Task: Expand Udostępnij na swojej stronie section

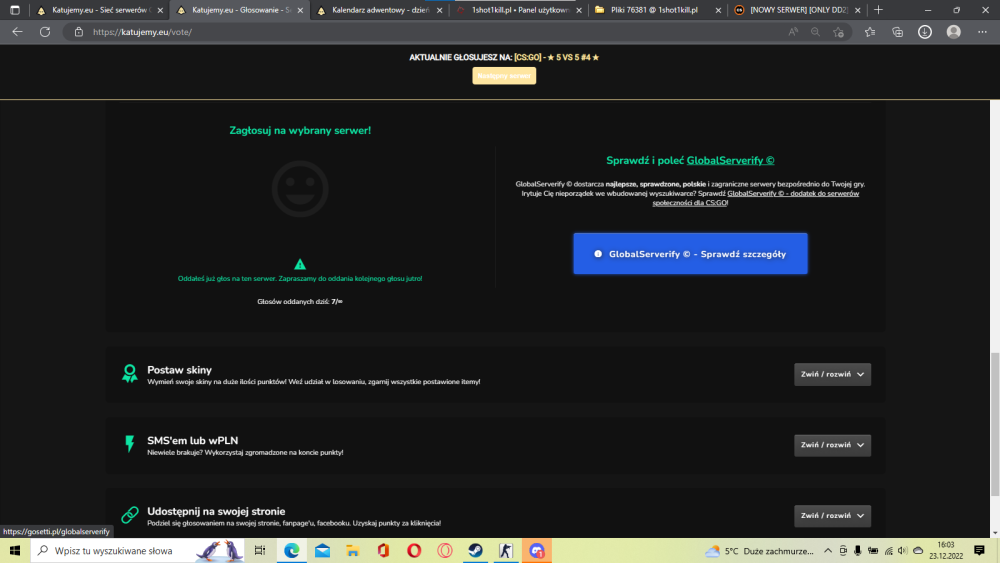Action: coord(832,516)
